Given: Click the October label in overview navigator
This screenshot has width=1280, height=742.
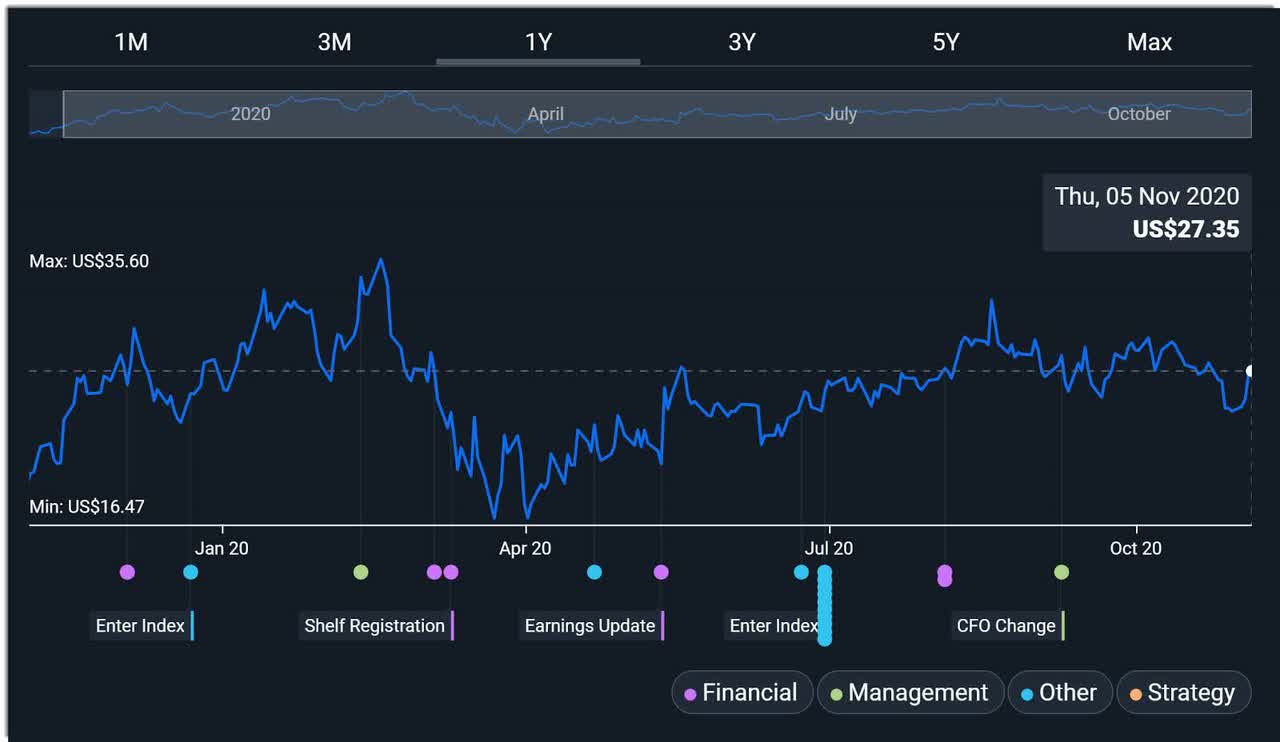Looking at the screenshot, I should [x=1139, y=114].
